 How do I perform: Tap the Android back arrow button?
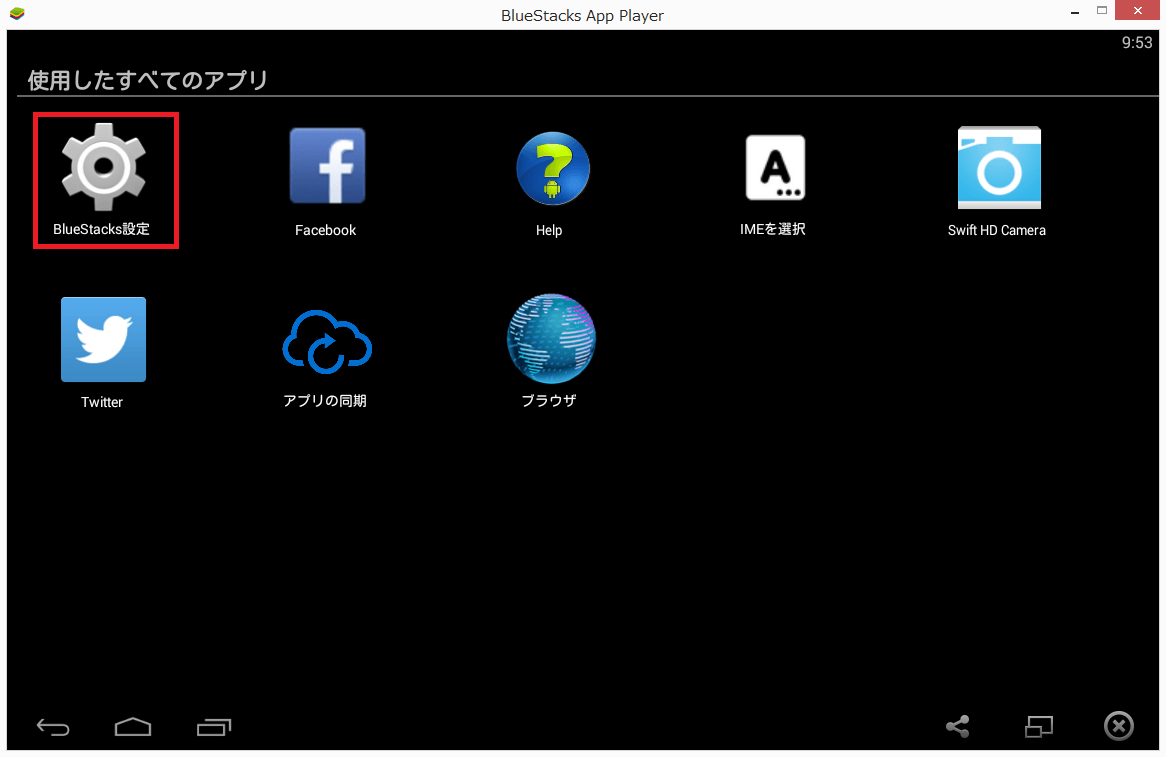point(53,727)
